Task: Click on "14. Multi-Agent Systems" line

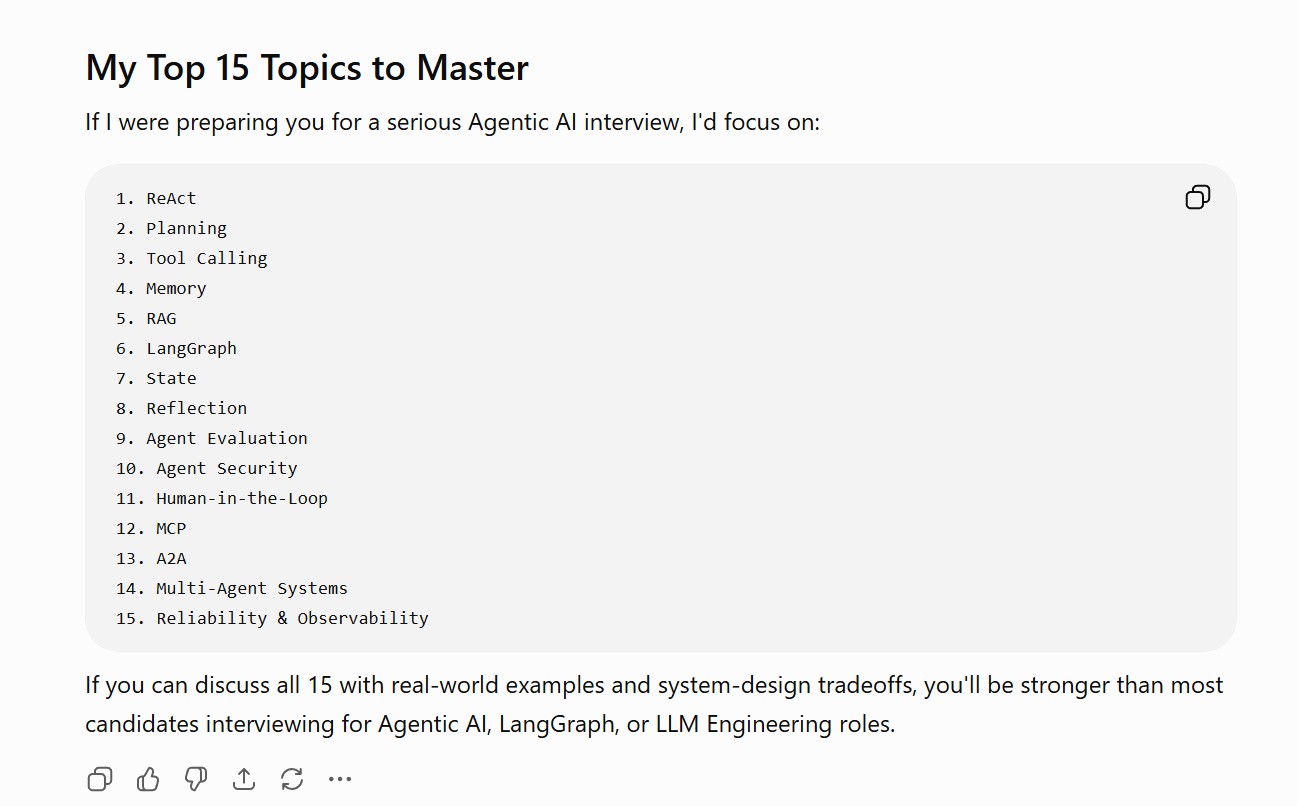Action: pyautogui.click(x=231, y=588)
